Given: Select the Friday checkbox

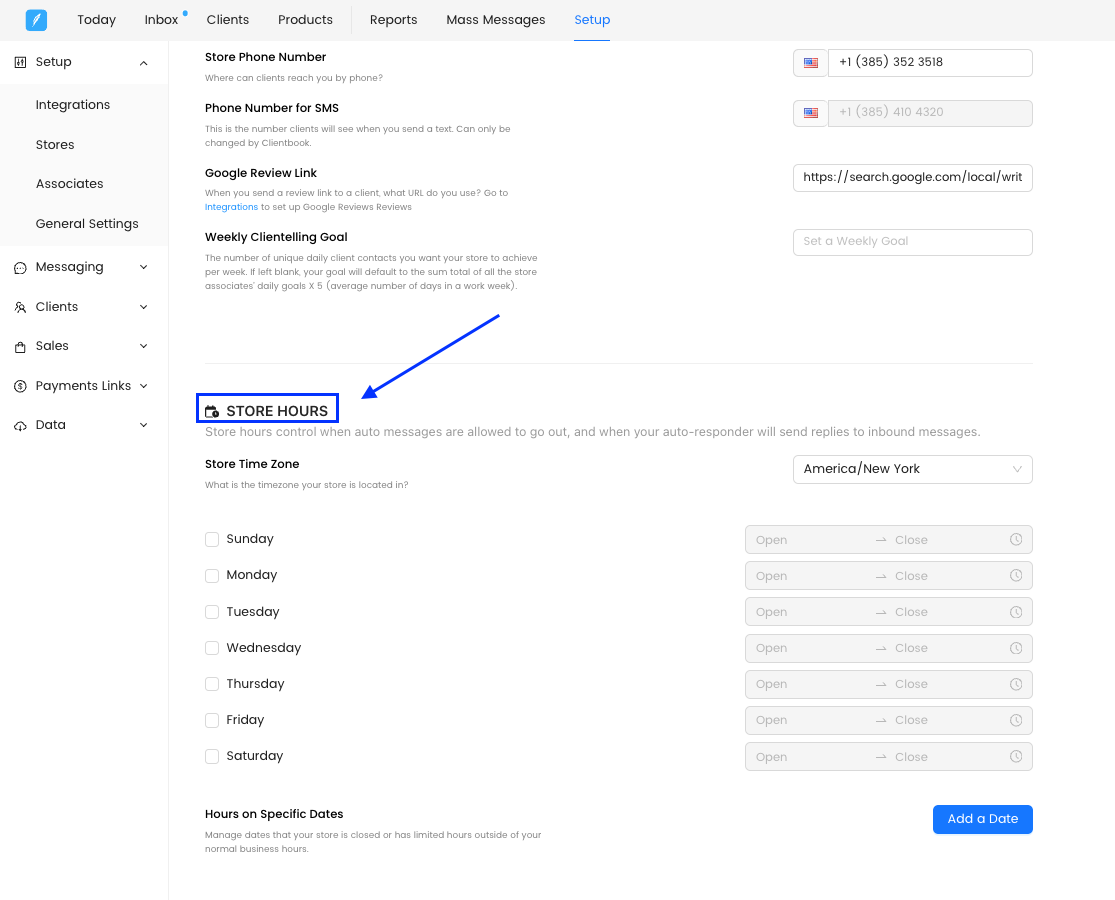Looking at the screenshot, I should click(212, 720).
